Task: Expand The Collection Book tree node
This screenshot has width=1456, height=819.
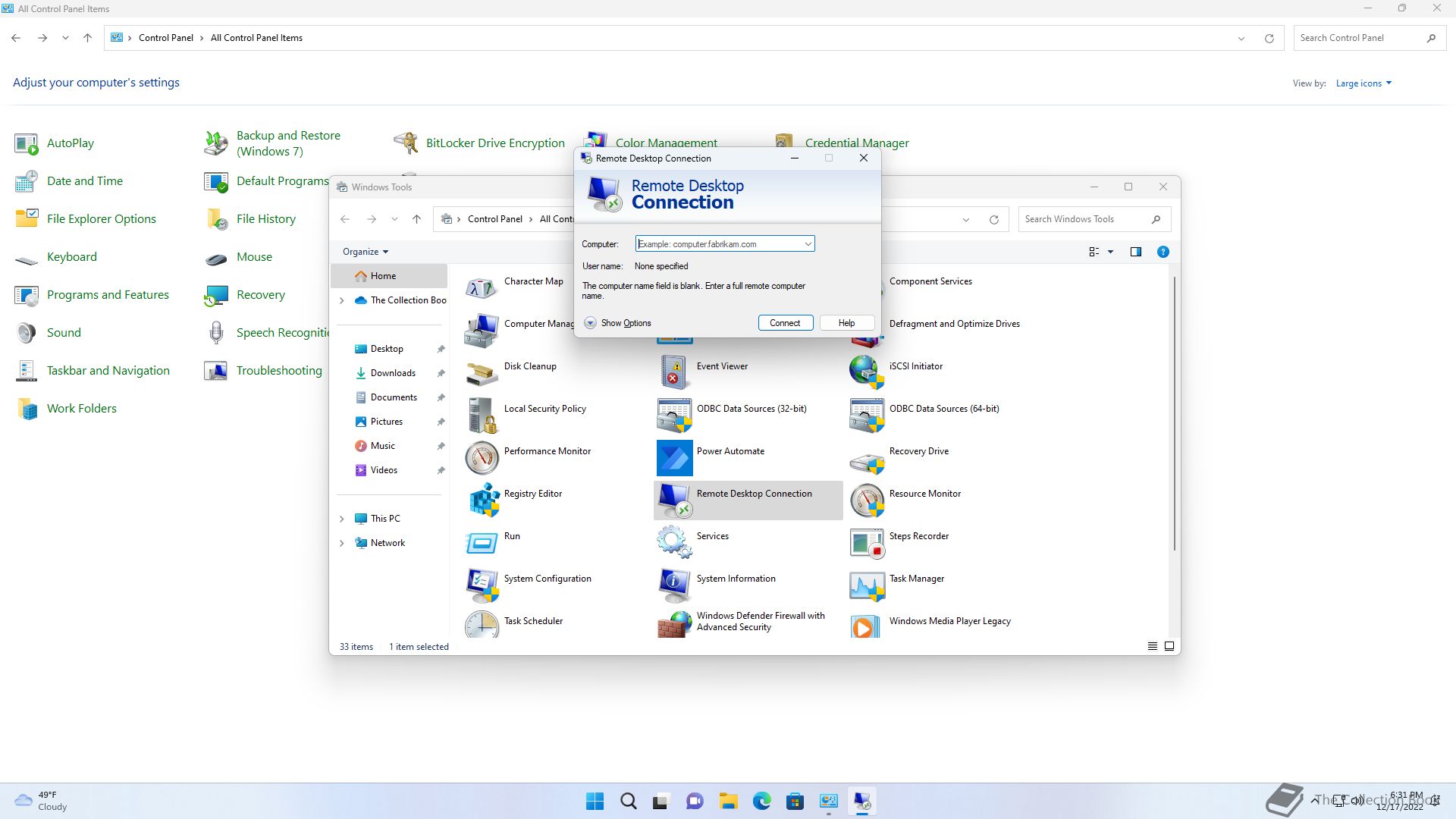Action: [341, 300]
